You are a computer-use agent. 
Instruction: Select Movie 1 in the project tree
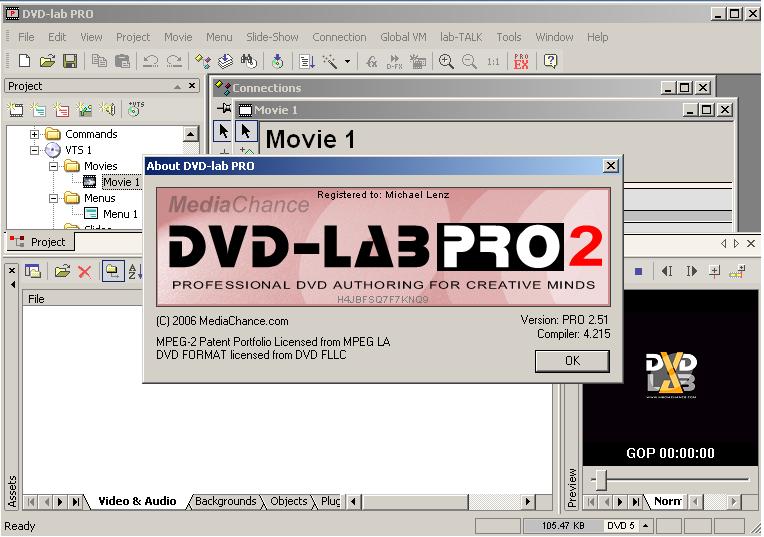tap(121, 182)
